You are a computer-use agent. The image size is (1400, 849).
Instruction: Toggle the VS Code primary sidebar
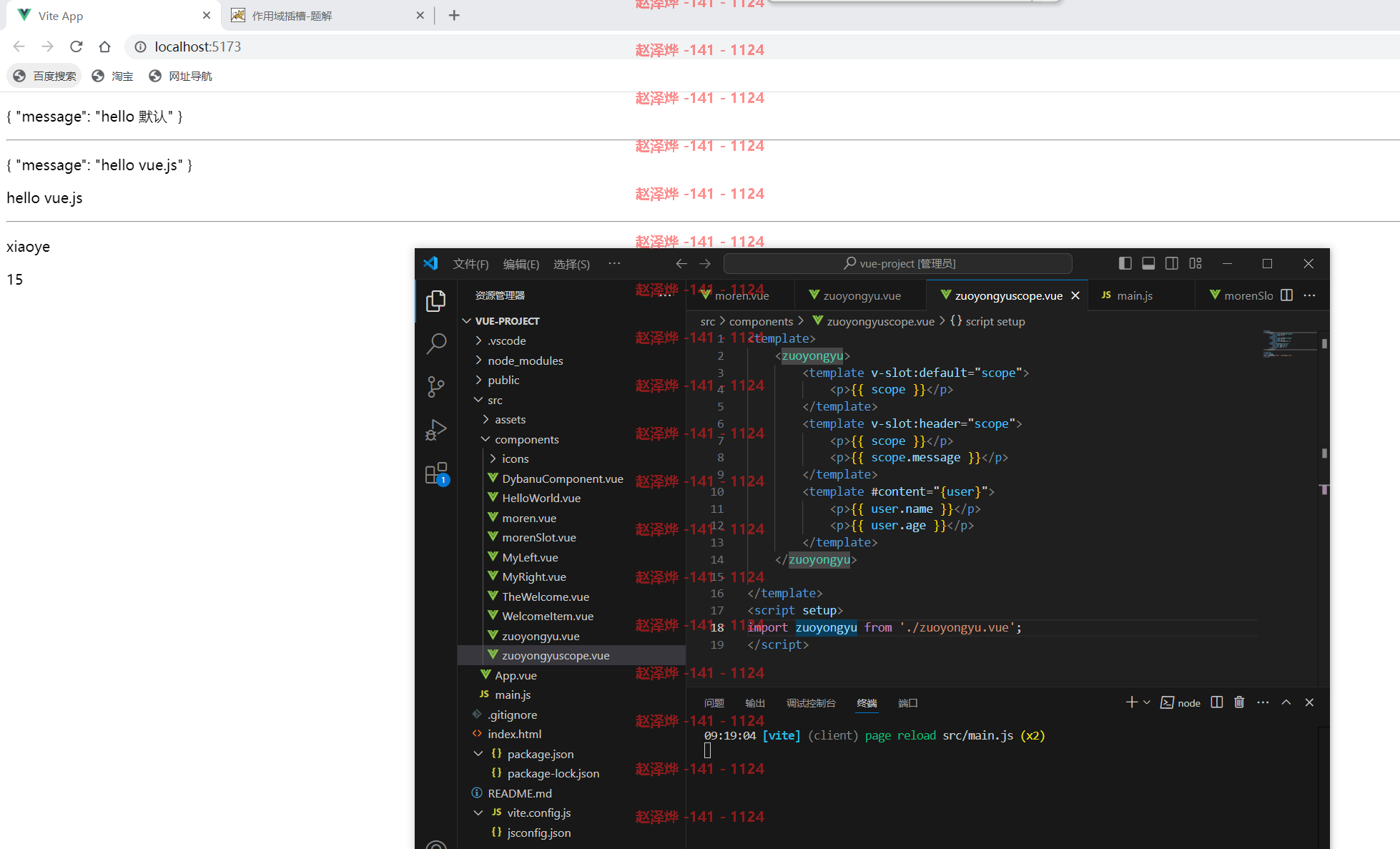(x=1125, y=263)
